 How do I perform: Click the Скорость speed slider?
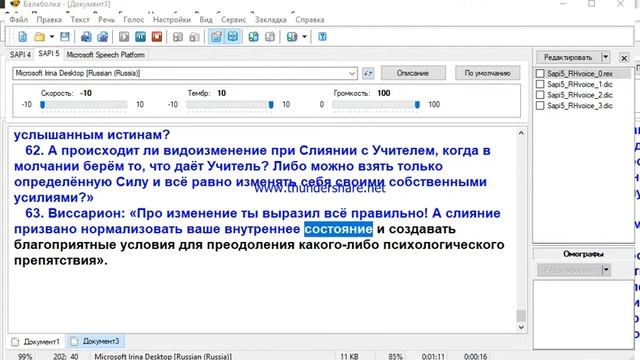(x=84, y=105)
